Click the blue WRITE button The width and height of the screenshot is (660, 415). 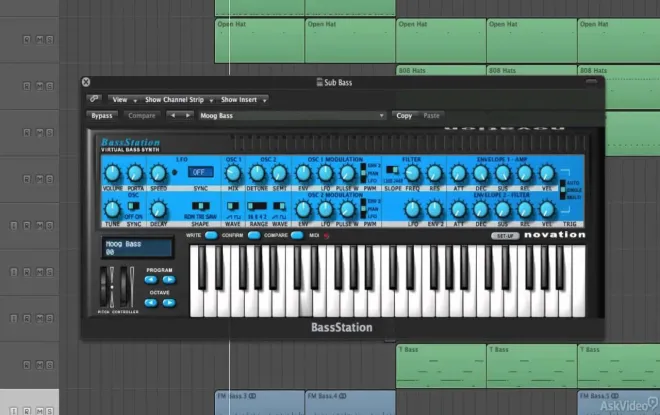tap(211, 235)
